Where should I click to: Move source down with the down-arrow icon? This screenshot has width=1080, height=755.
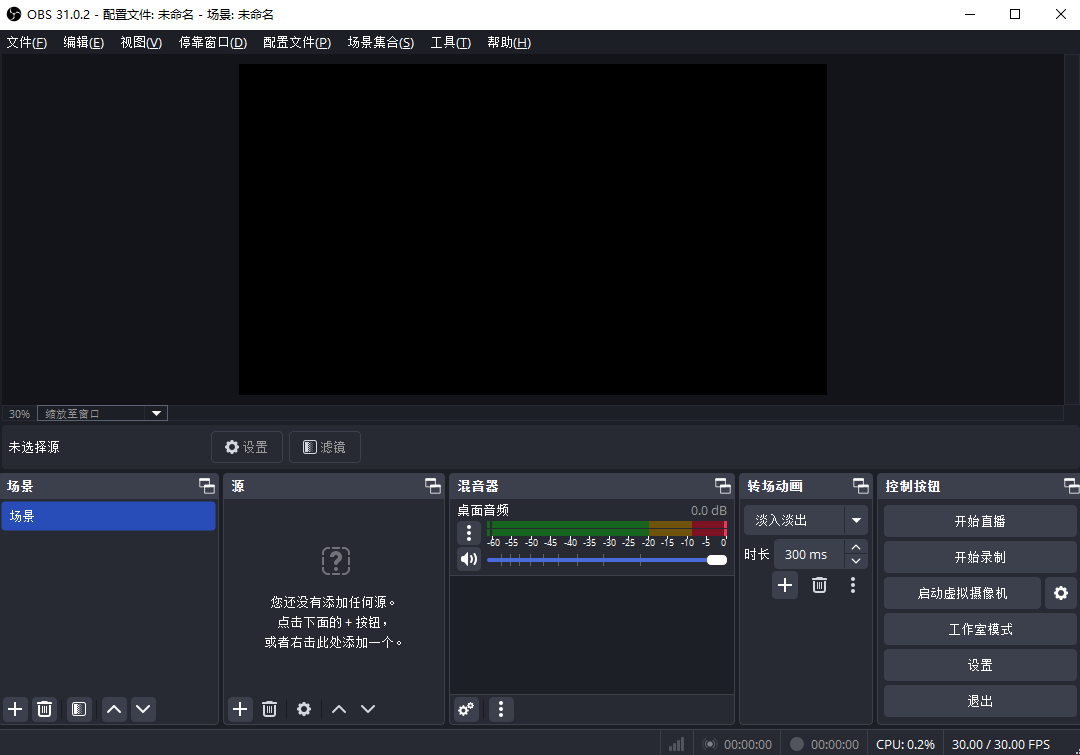pyautogui.click(x=368, y=709)
